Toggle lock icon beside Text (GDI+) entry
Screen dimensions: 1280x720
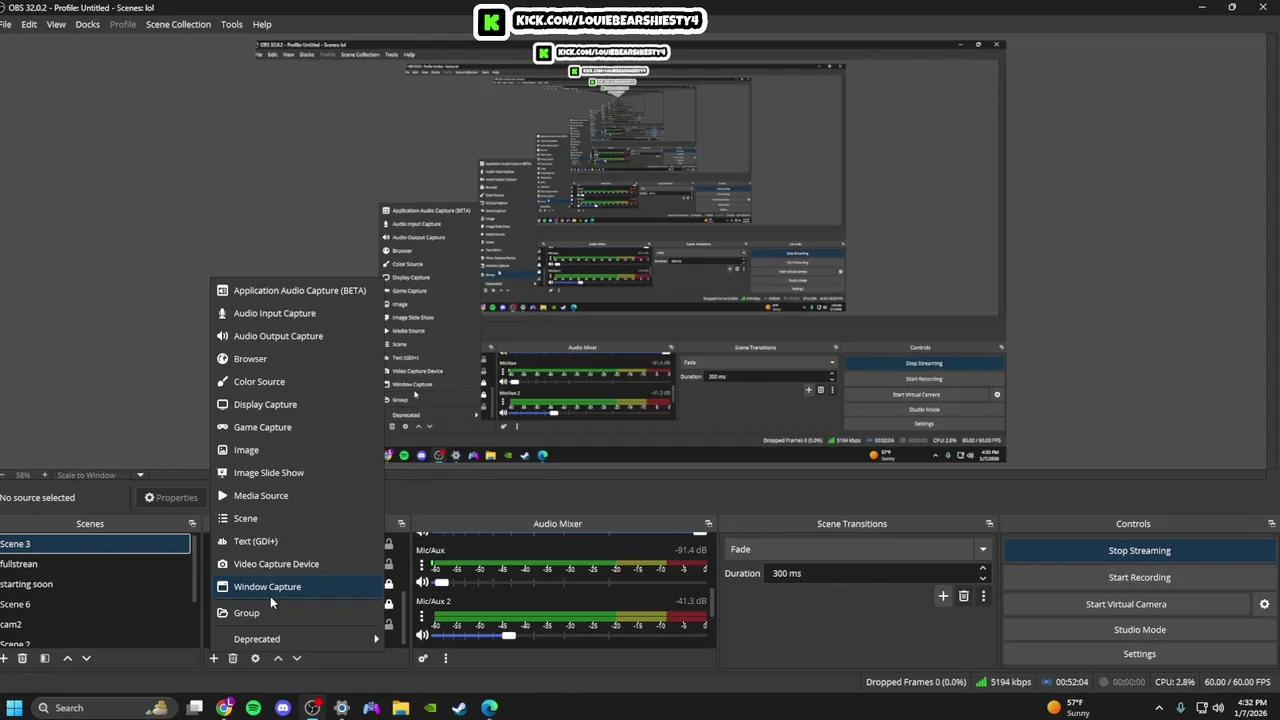[389, 544]
